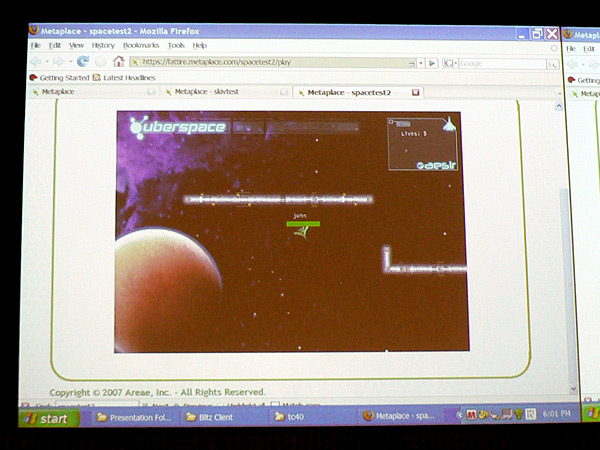Click the Metaplace - spa... taskbar button

399,416
